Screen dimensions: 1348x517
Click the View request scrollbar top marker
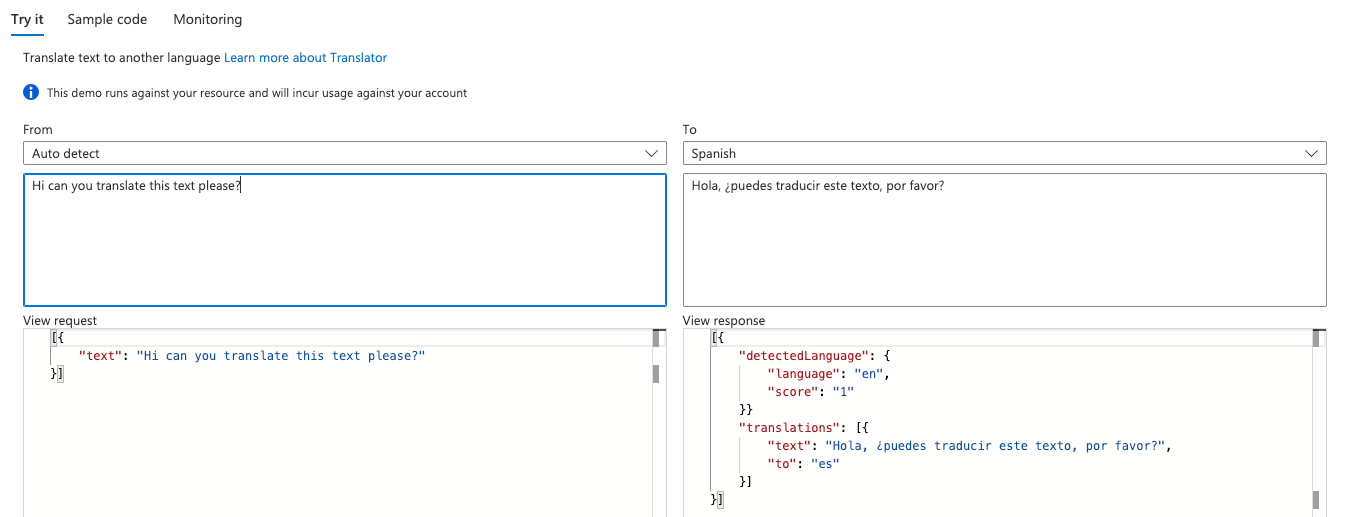(x=656, y=338)
